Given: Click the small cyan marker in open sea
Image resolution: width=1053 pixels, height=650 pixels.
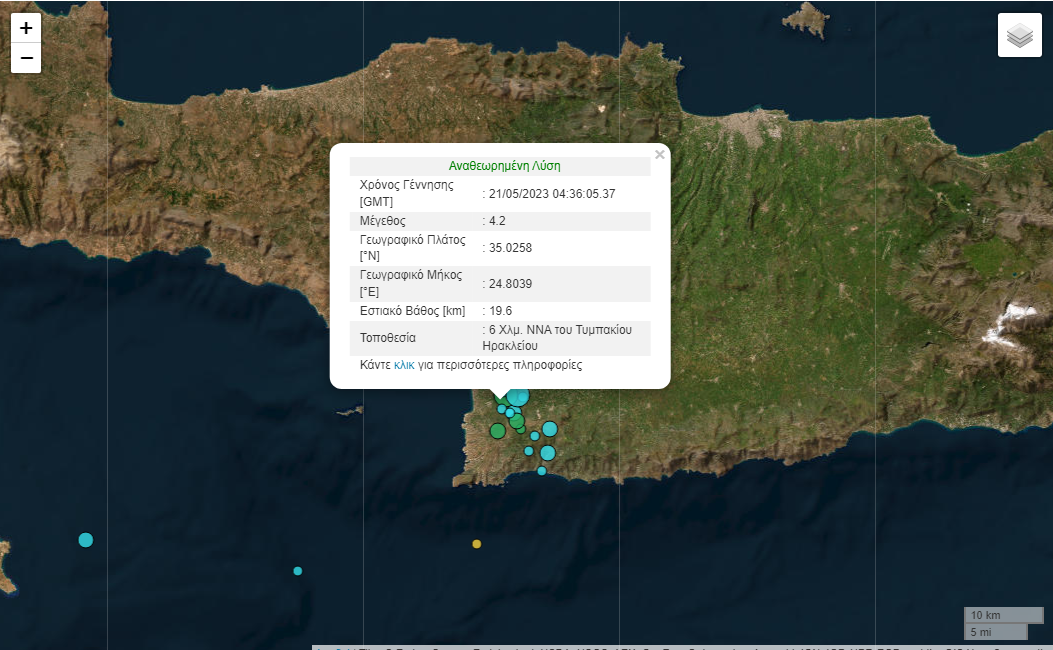Looking at the screenshot, I should [297, 571].
